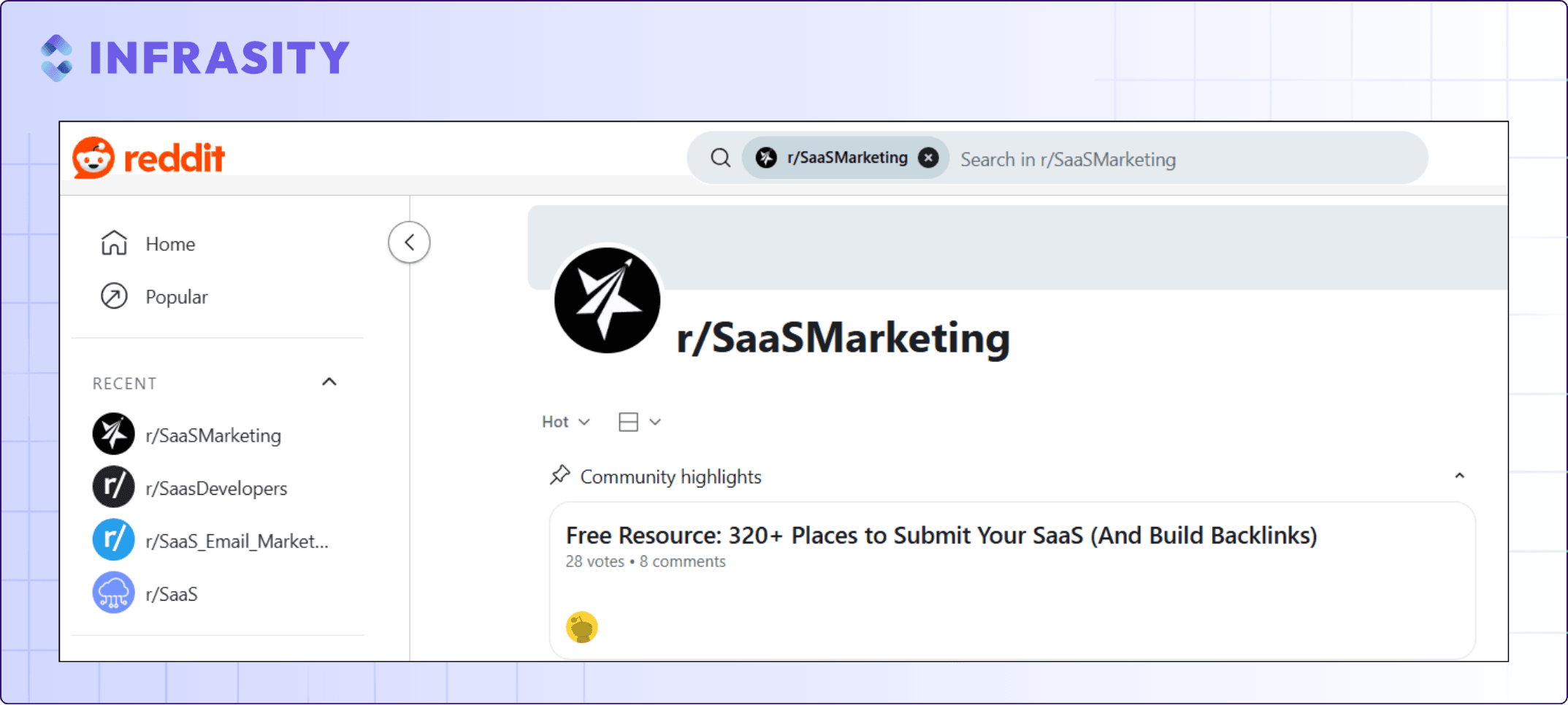Image resolution: width=1568 pixels, height=705 pixels.
Task: Go to Home in sidebar
Action: coord(170,244)
